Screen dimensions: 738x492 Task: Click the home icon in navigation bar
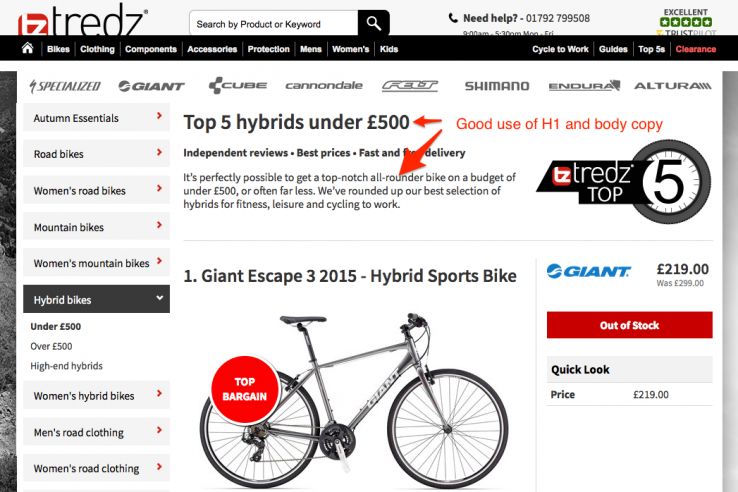(x=27, y=48)
